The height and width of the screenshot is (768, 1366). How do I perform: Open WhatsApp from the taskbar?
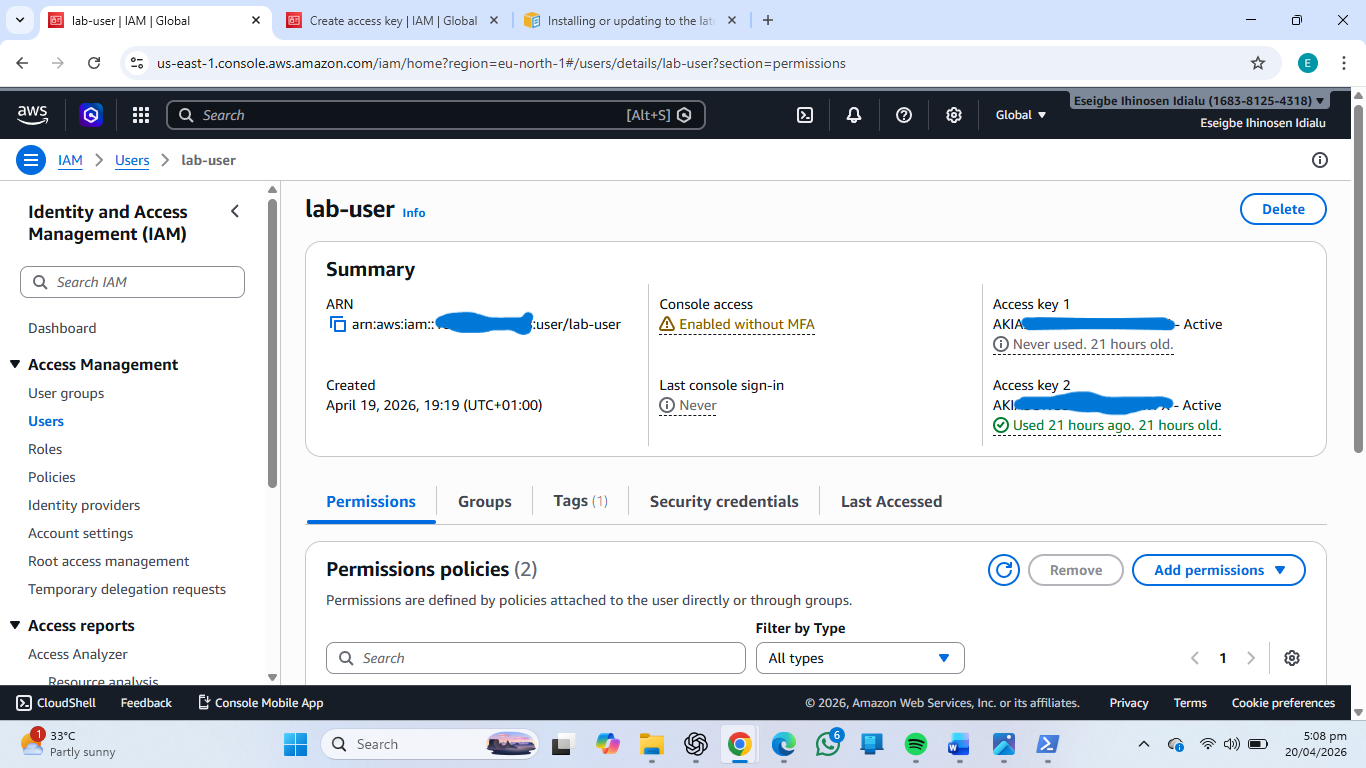(x=828, y=744)
